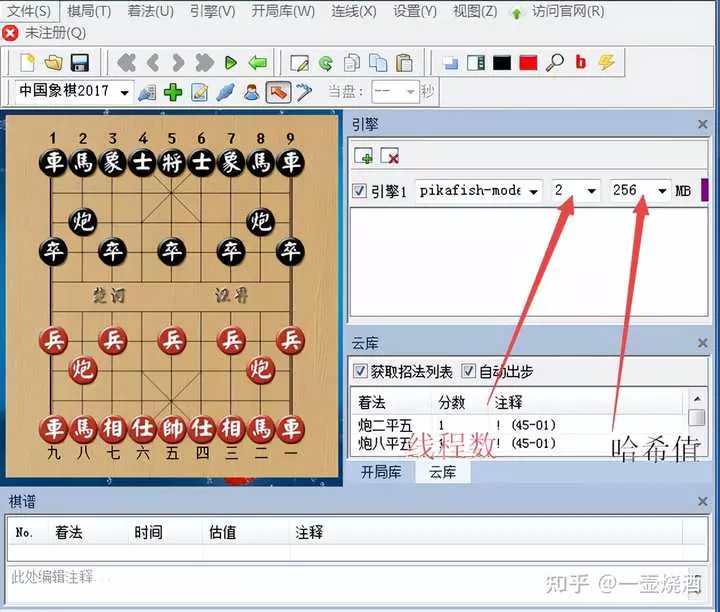Viewport: 720px width, 612px height.
Task: Click the blue feather icon in second toolbar
Action: coord(225,92)
